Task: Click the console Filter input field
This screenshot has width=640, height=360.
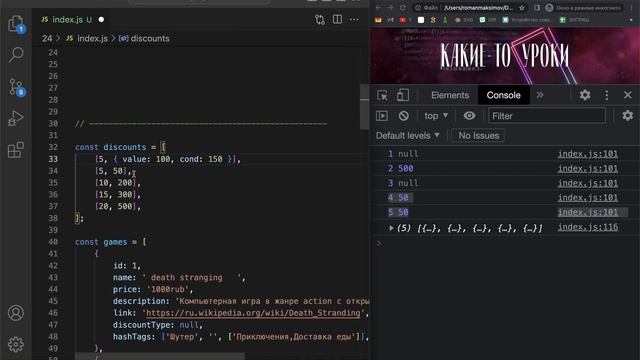Action: coord(547,116)
